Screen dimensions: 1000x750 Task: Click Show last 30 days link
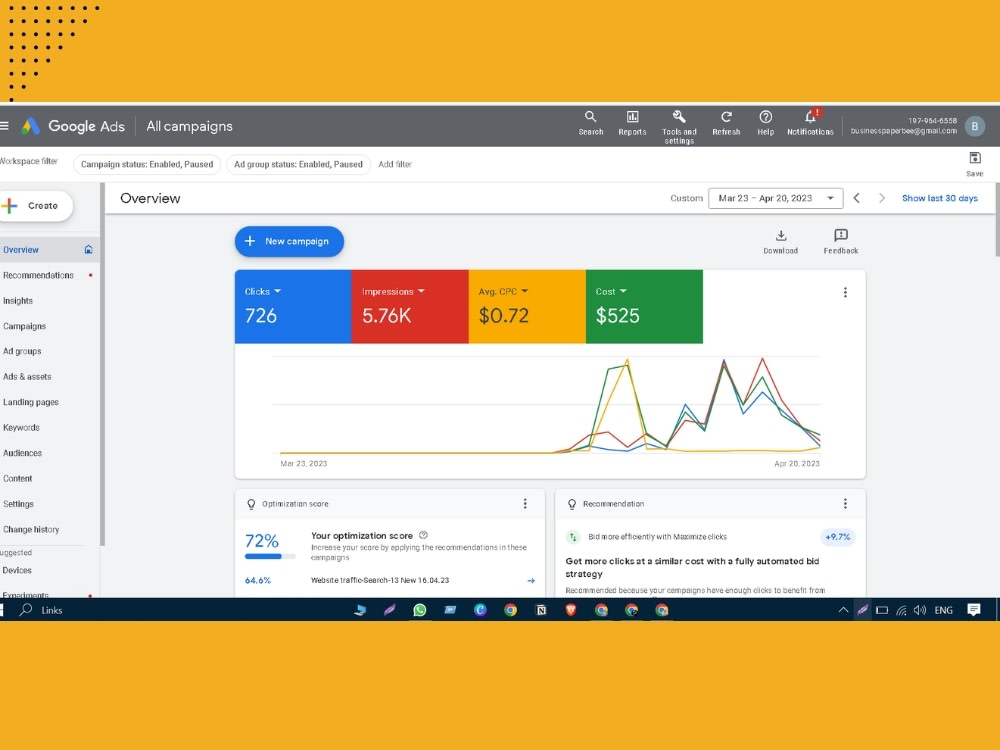tap(939, 198)
